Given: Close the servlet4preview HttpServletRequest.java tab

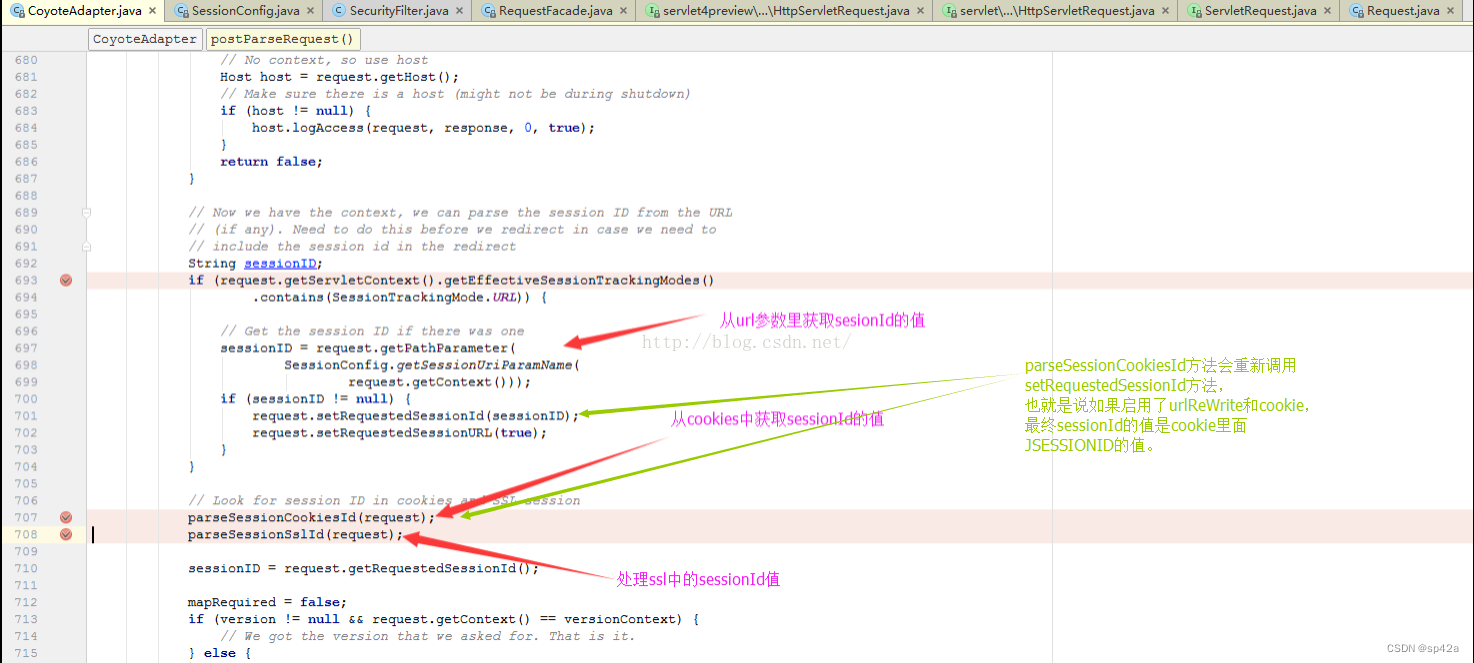Looking at the screenshot, I should tap(921, 11).
